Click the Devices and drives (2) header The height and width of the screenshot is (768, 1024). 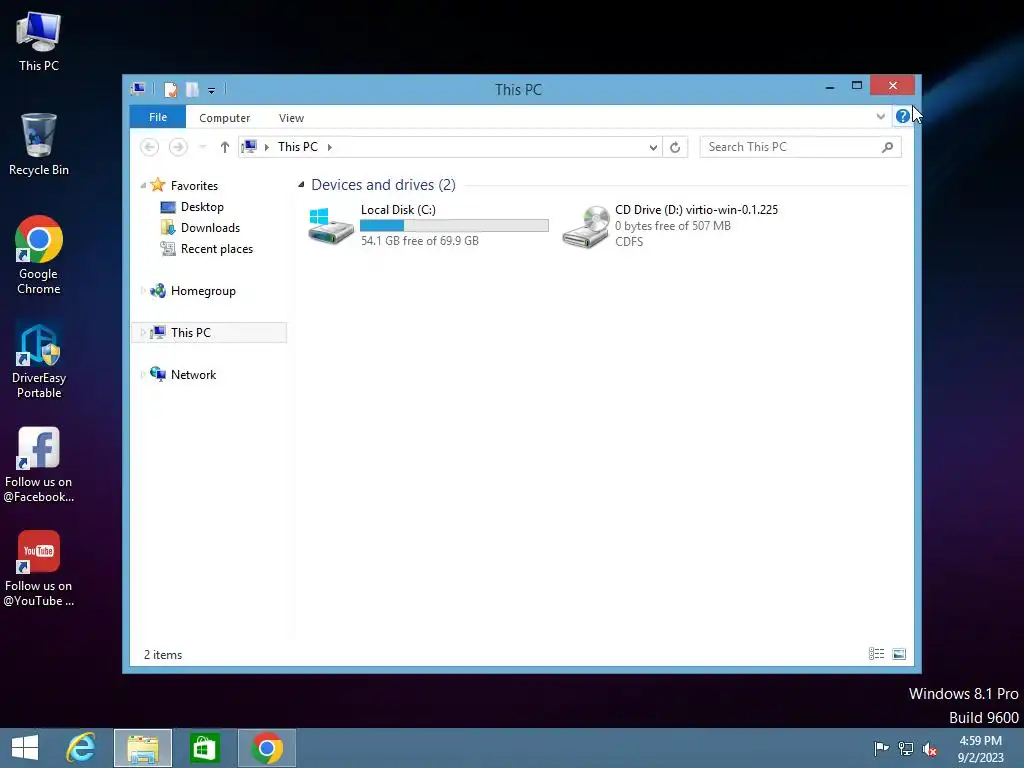coord(383,185)
